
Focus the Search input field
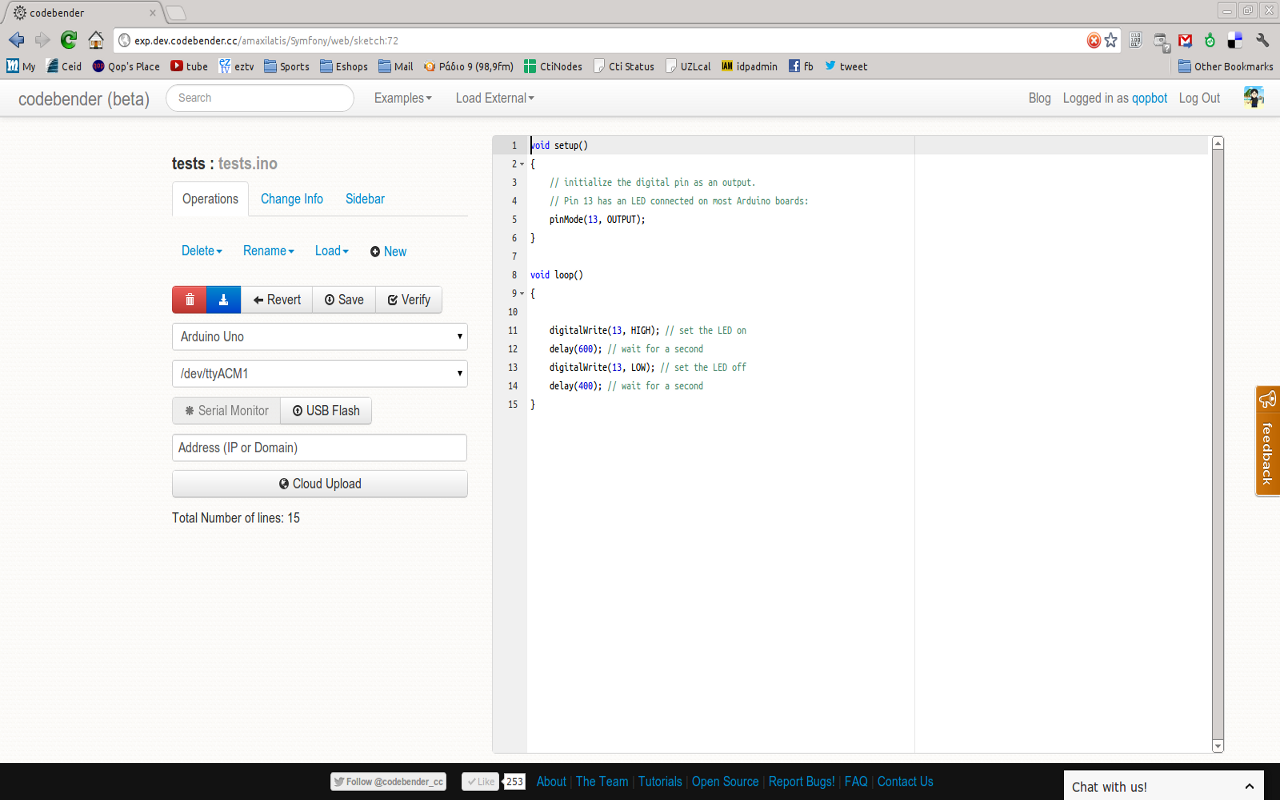[x=260, y=98]
